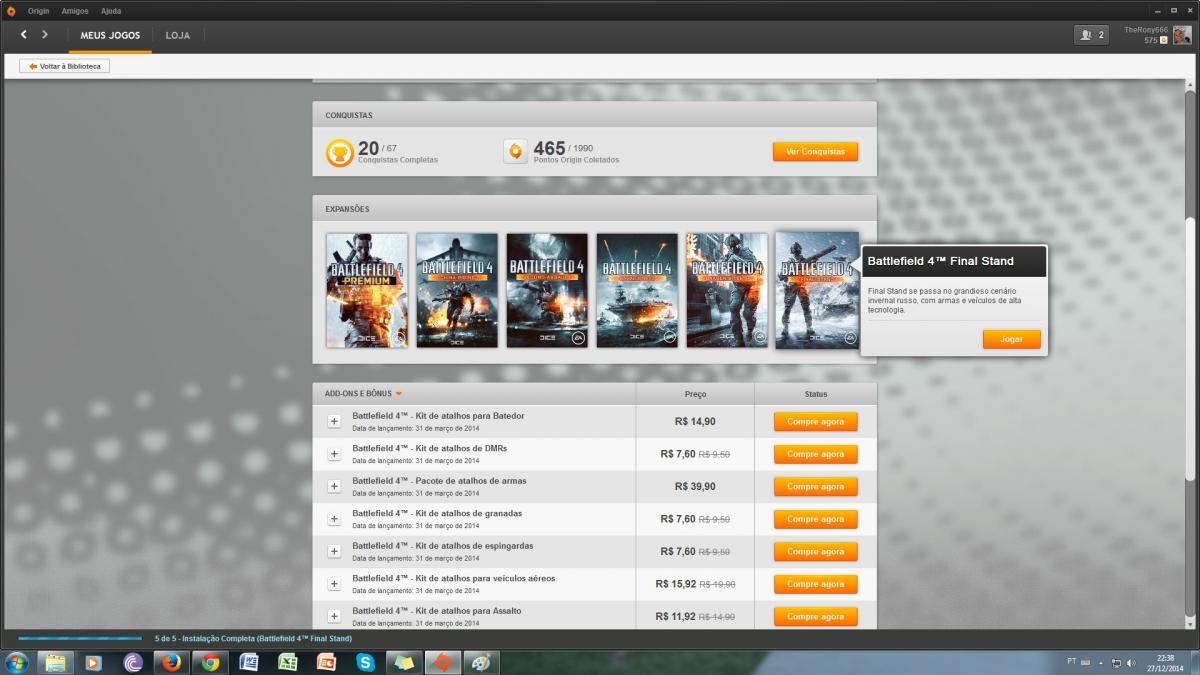Click Voltar à Biblioteca button
The width and height of the screenshot is (1200, 675).
coord(65,66)
